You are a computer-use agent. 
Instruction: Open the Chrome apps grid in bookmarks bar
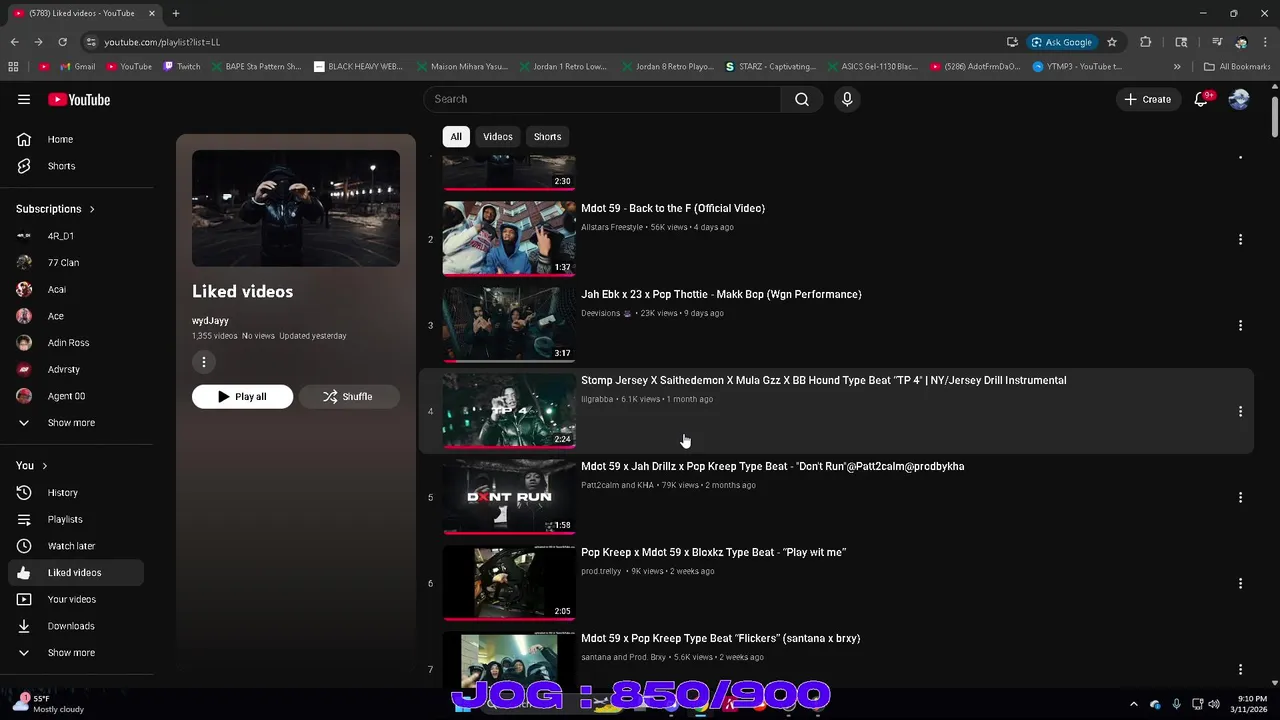coord(13,67)
